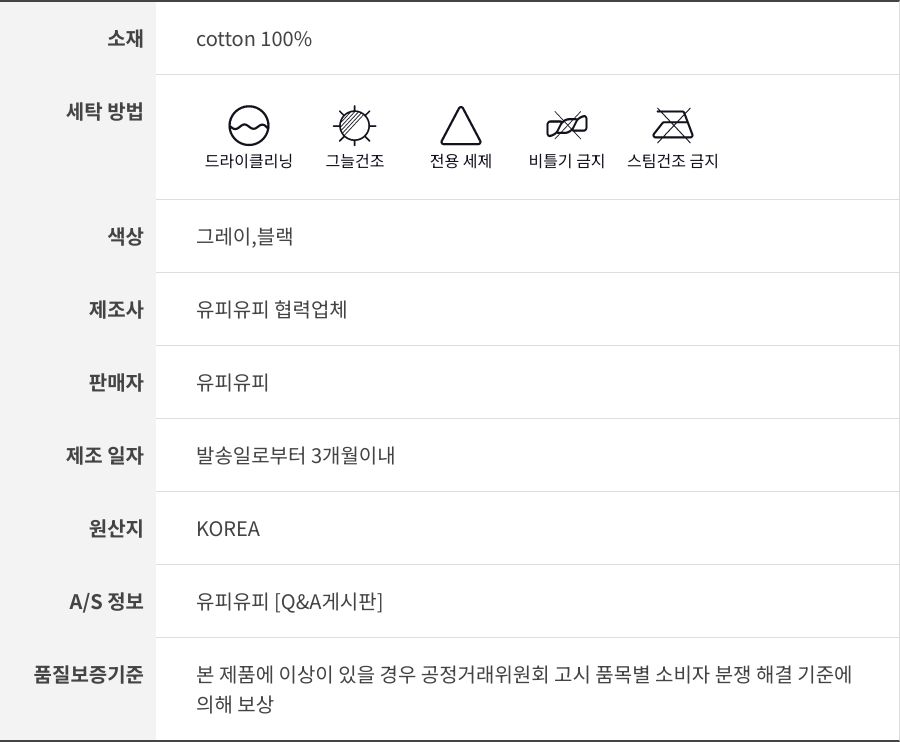
Task: Click the 그레이,블랙 color value
Action: coord(245,237)
